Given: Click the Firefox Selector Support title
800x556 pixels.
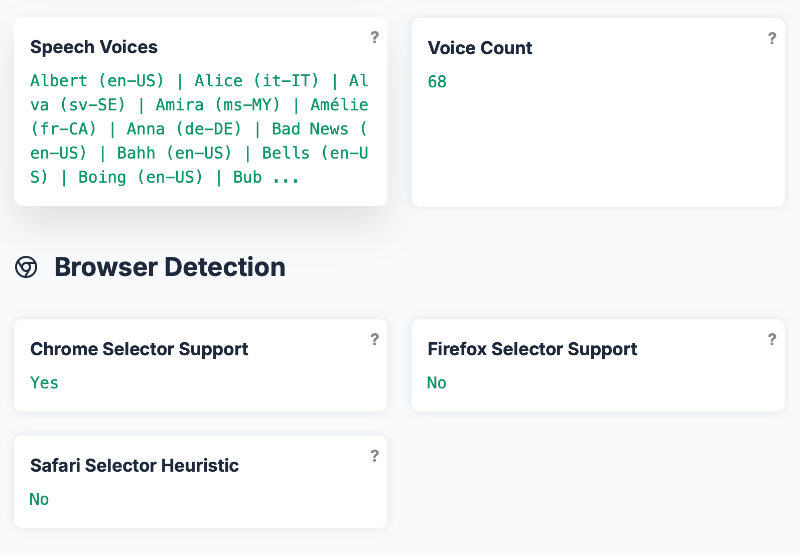Looking at the screenshot, I should (532, 349).
